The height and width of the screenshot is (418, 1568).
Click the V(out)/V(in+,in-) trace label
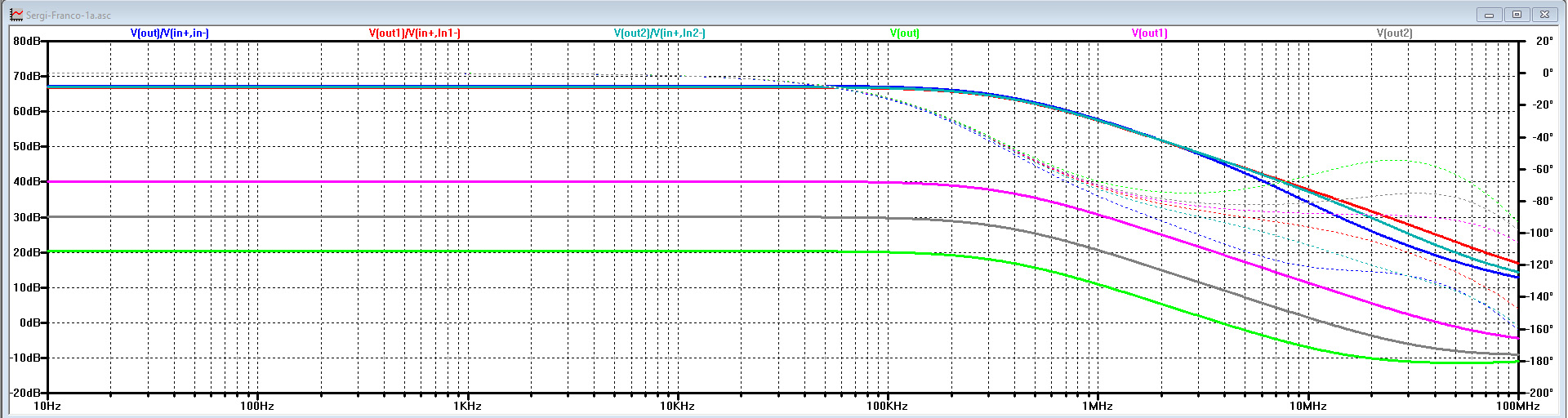click(170, 33)
